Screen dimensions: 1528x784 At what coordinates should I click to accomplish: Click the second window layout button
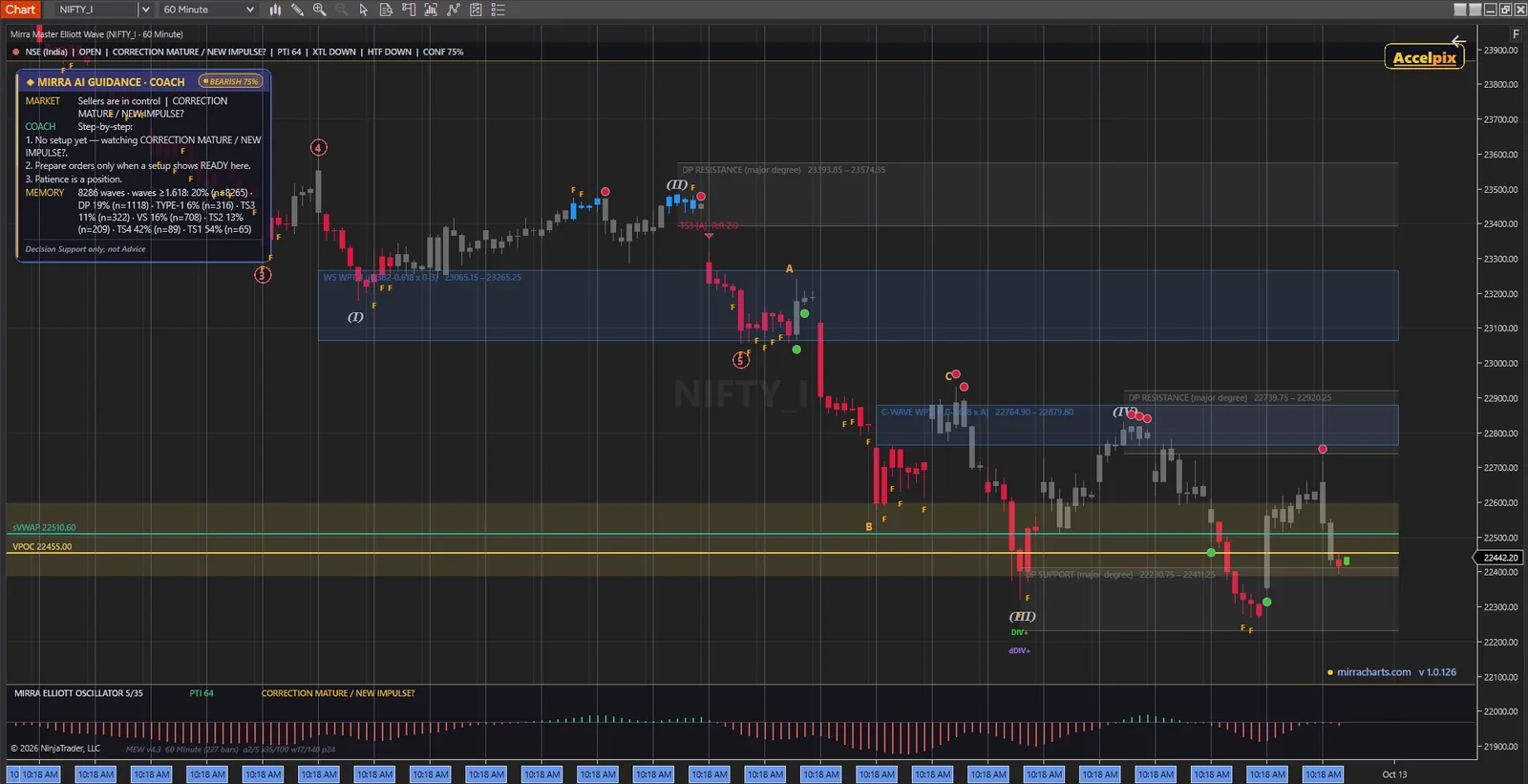pos(1475,10)
